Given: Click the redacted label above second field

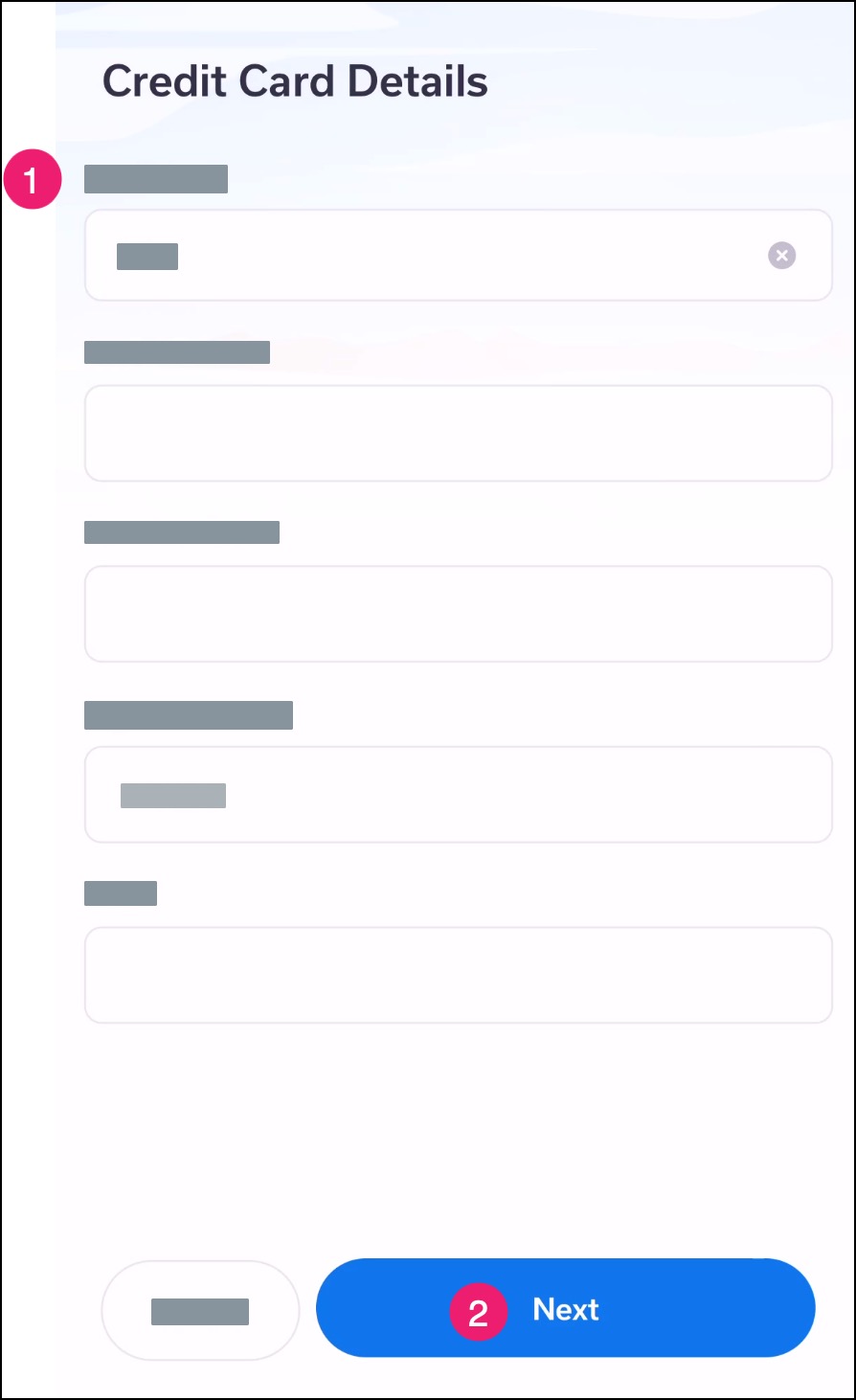Looking at the screenshot, I should 177,352.
